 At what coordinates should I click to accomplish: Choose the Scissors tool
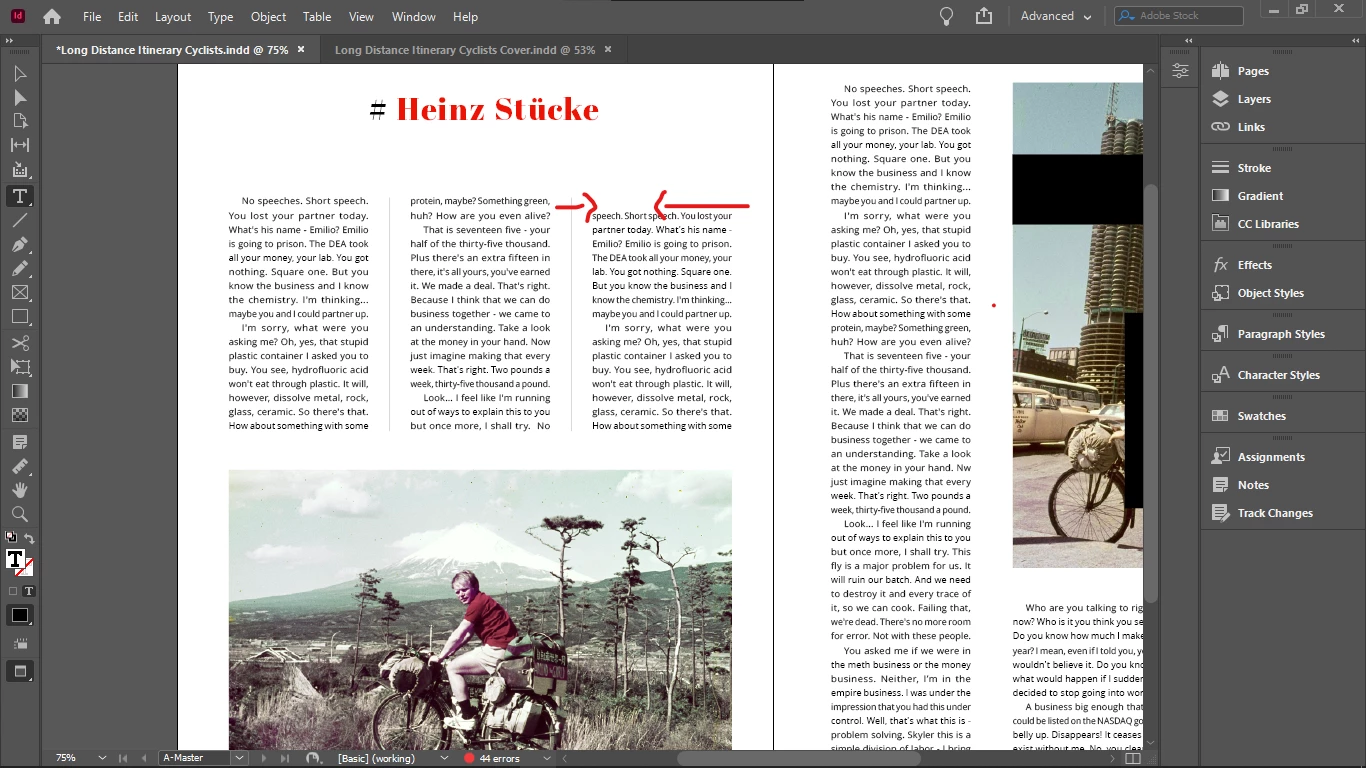pyautogui.click(x=20, y=343)
